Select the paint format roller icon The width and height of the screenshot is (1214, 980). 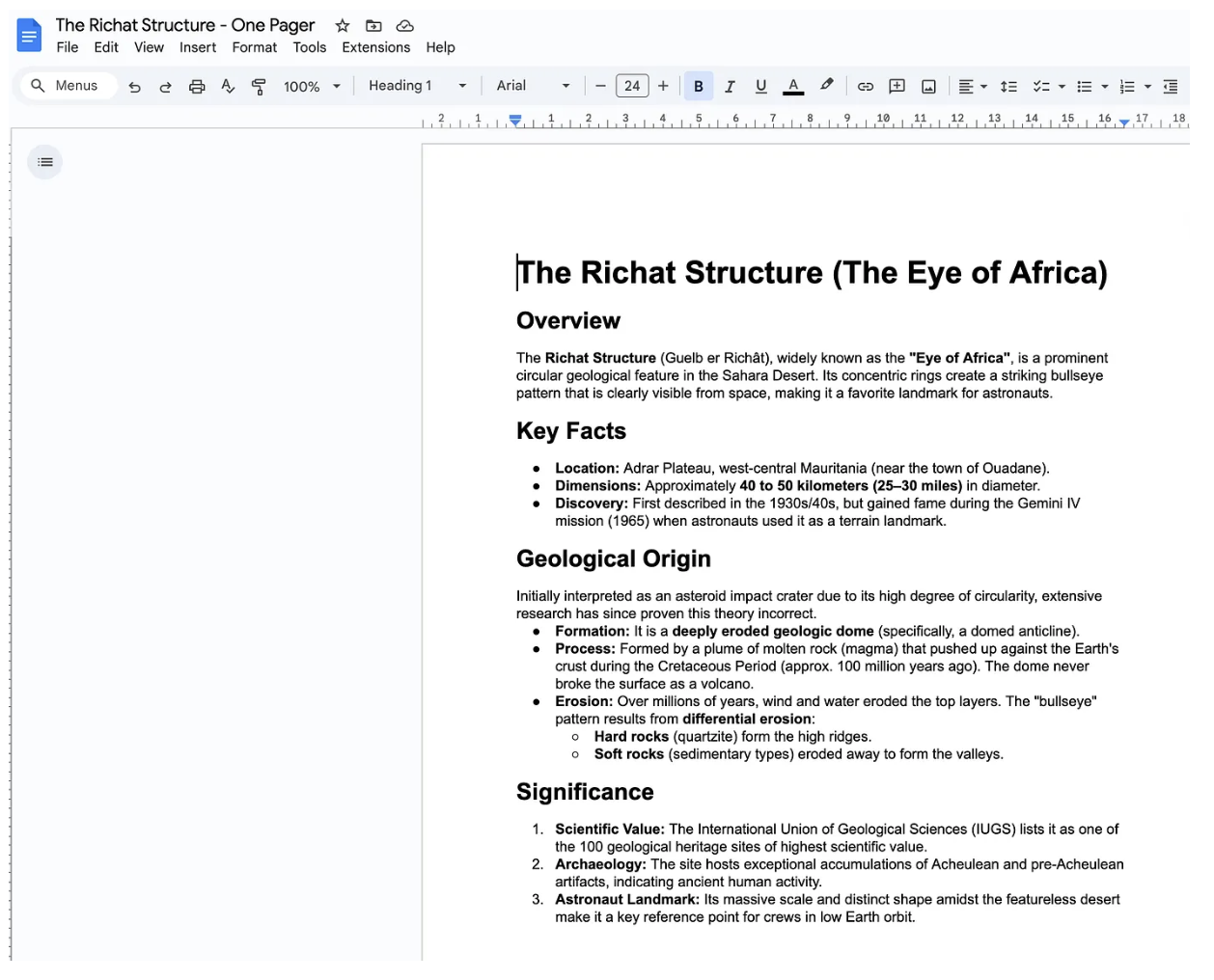tap(259, 87)
